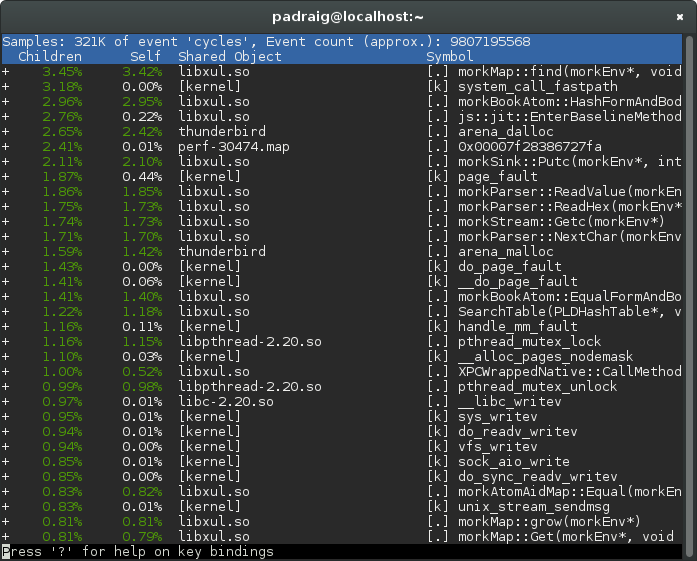697x561 pixels.
Task: Click the libc-2.20.so shared object
Action: (x=226, y=402)
